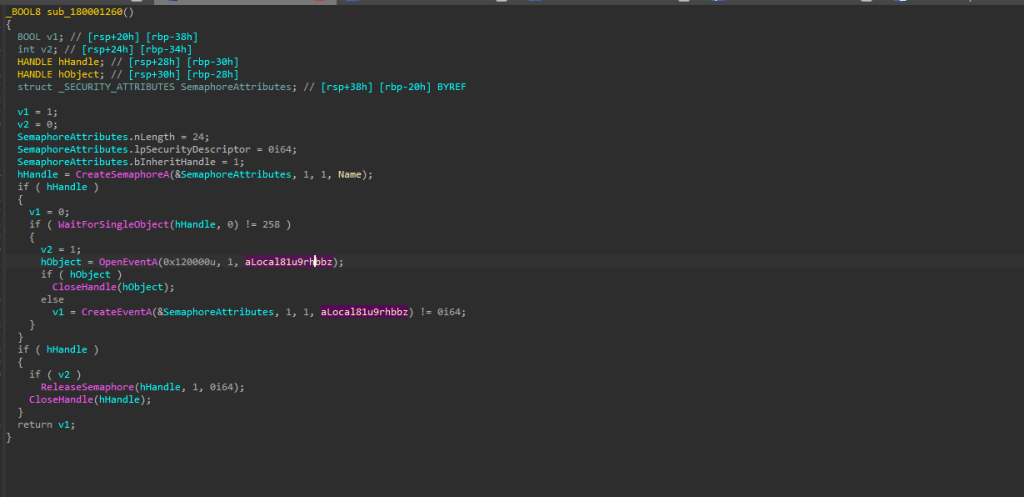Screen dimensions: 1024x497
Task: Click the 'v2 = 0;' assignment line
Action: coord(37,124)
